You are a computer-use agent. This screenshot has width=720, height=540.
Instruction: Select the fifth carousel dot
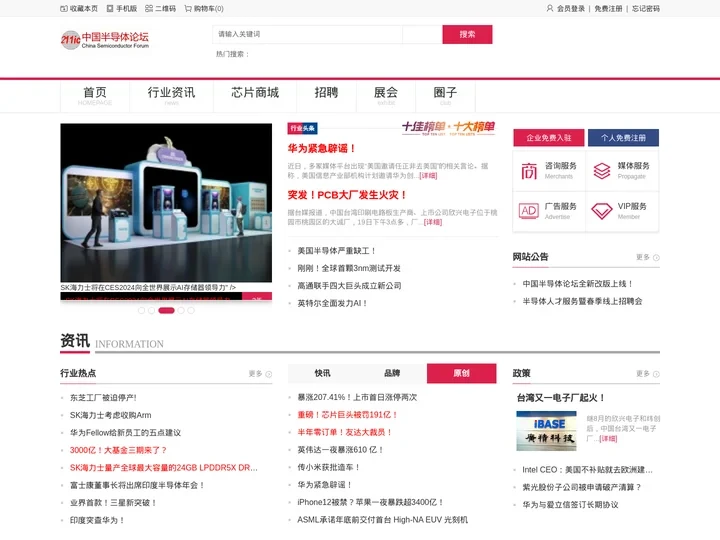(x=191, y=311)
